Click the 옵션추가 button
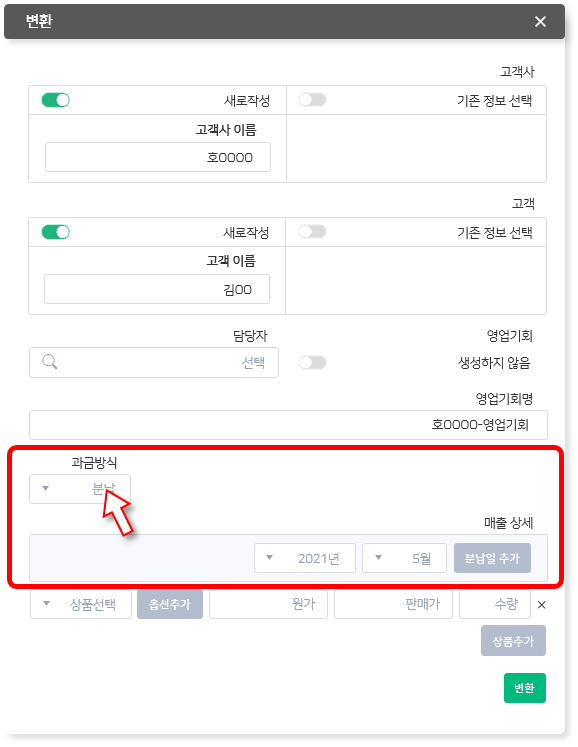The height and width of the screenshot is (747, 578). click(170, 604)
